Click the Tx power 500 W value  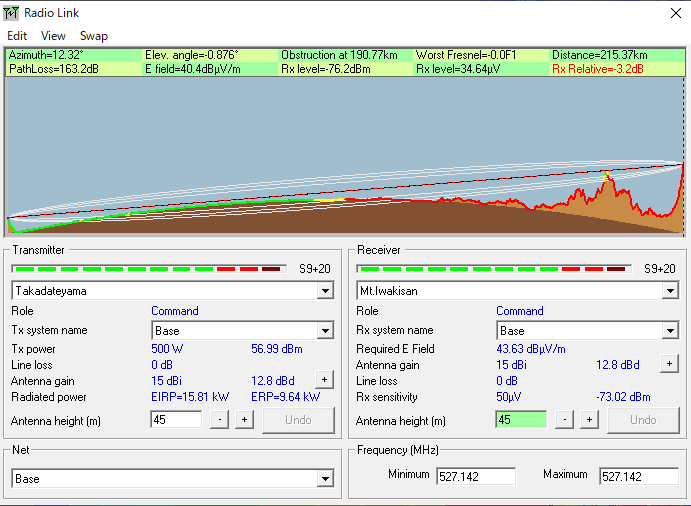pos(167,349)
